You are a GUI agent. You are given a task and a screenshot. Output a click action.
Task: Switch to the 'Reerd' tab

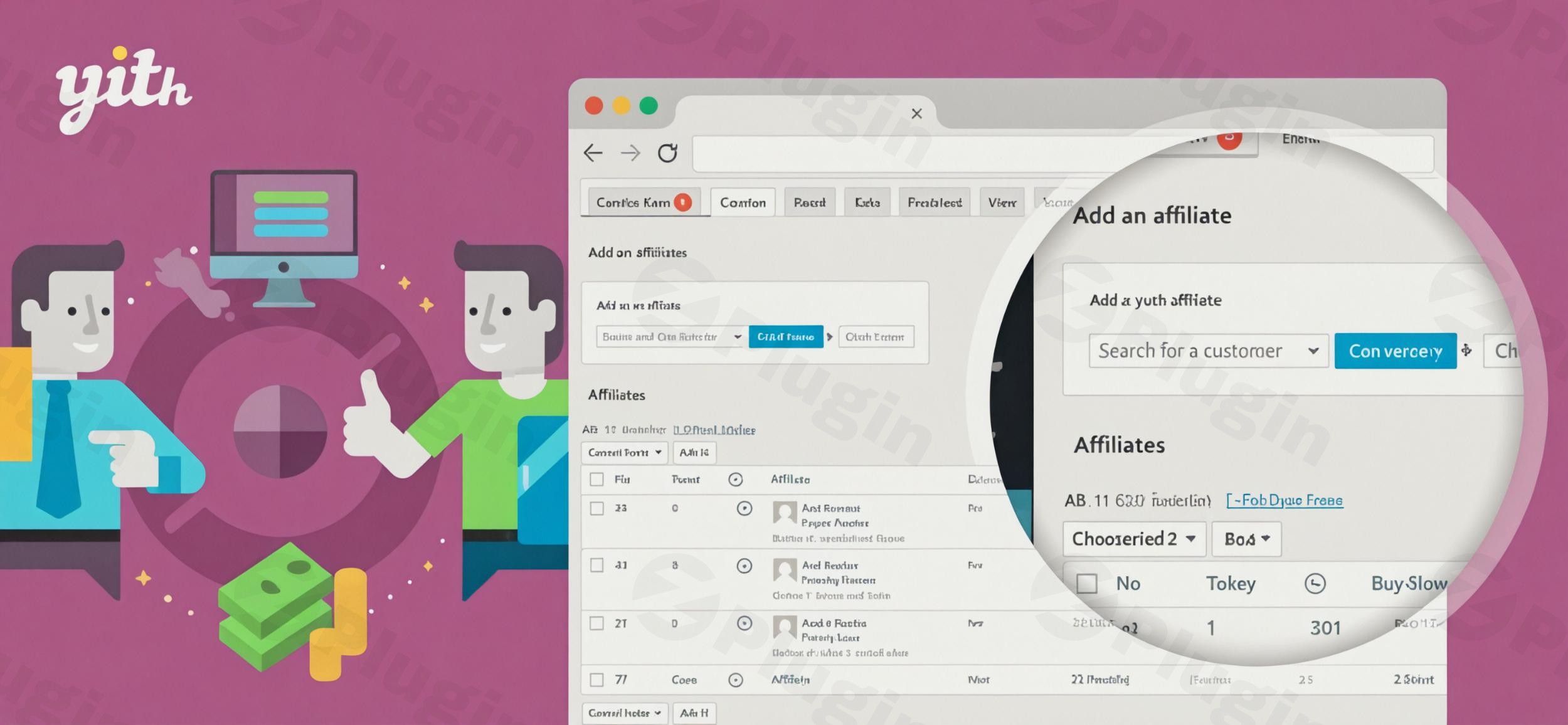(810, 202)
